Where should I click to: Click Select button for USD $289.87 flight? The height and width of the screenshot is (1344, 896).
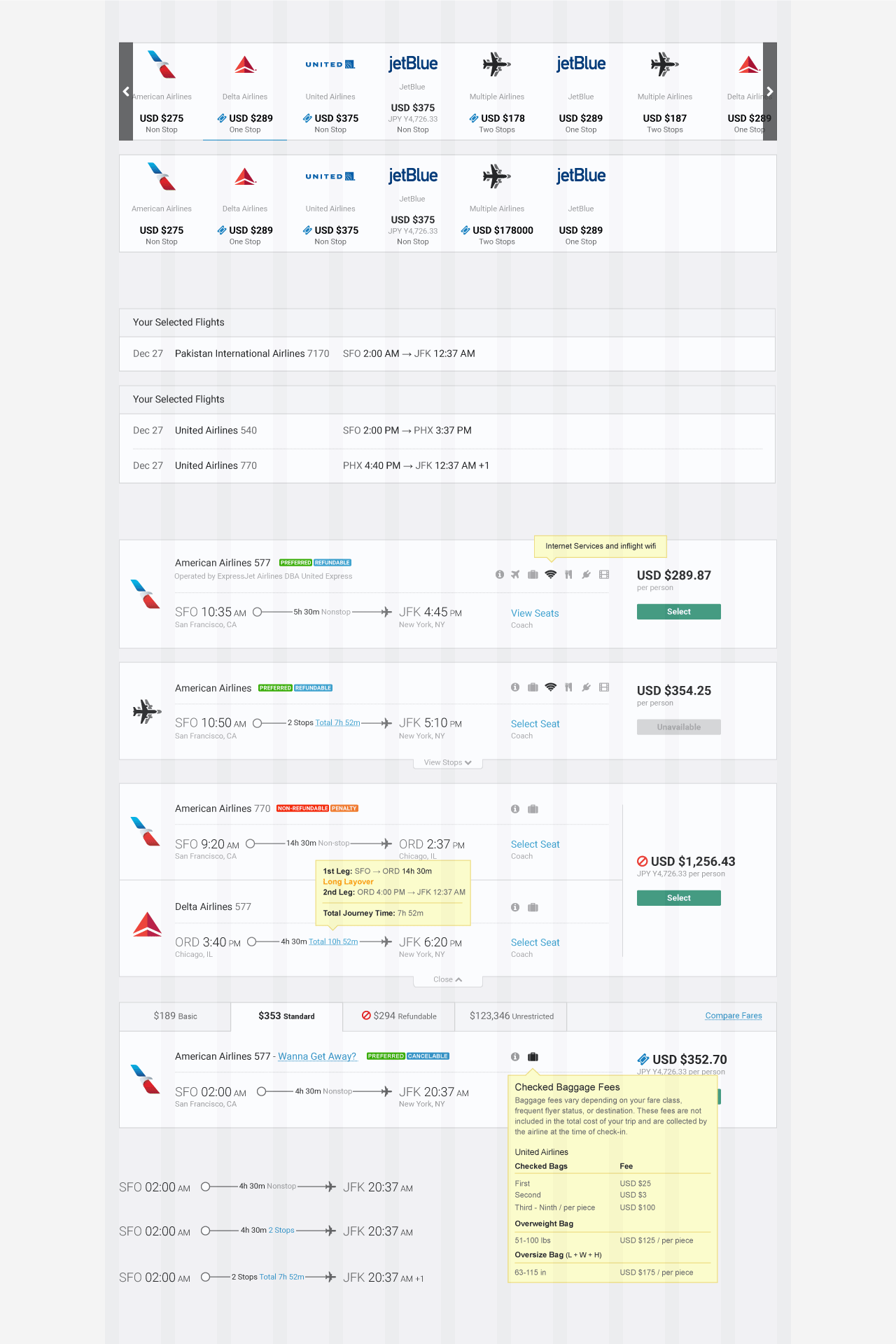pyautogui.click(x=679, y=612)
